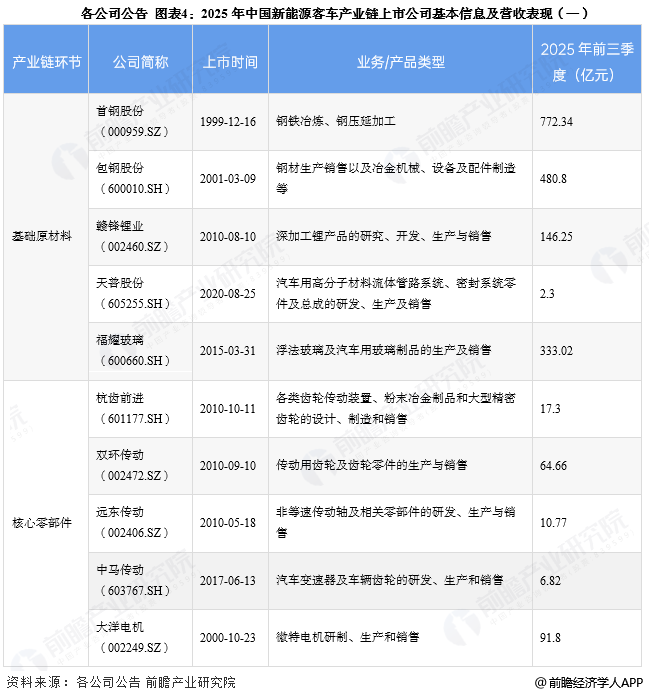
Task: Click stock code （601177.SH）
Action: [135, 419]
